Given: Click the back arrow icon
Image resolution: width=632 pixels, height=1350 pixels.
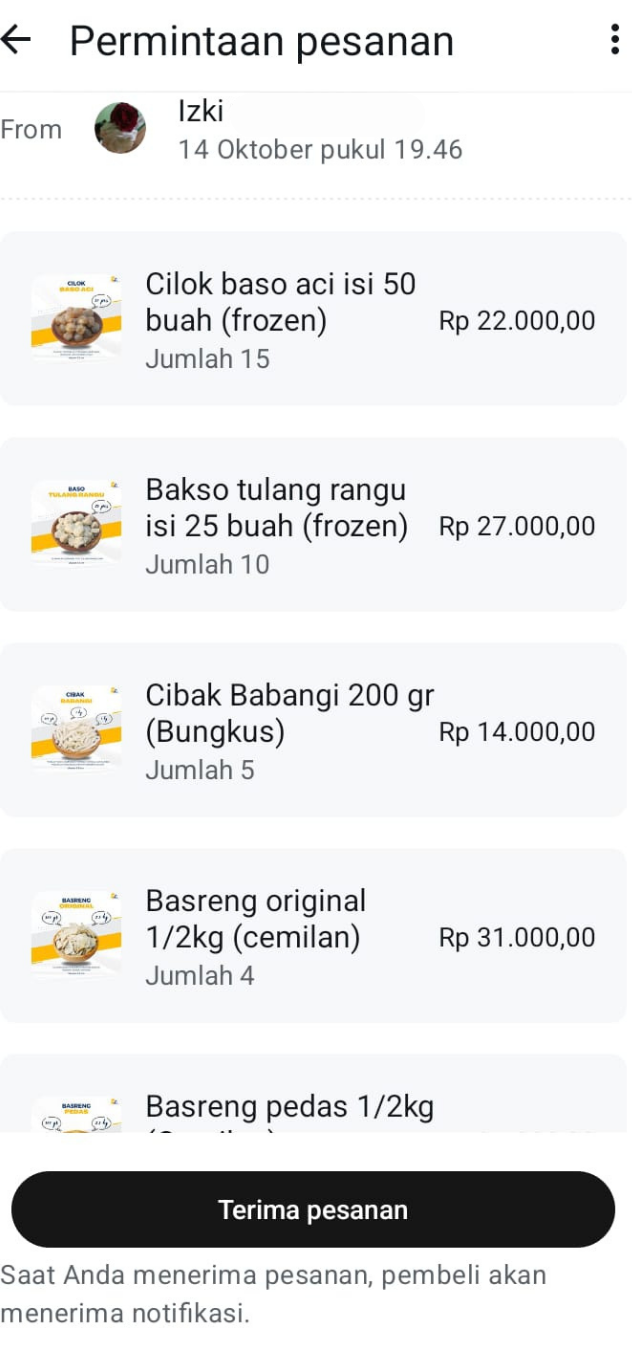Looking at the screenshot, I should (20, 39).
